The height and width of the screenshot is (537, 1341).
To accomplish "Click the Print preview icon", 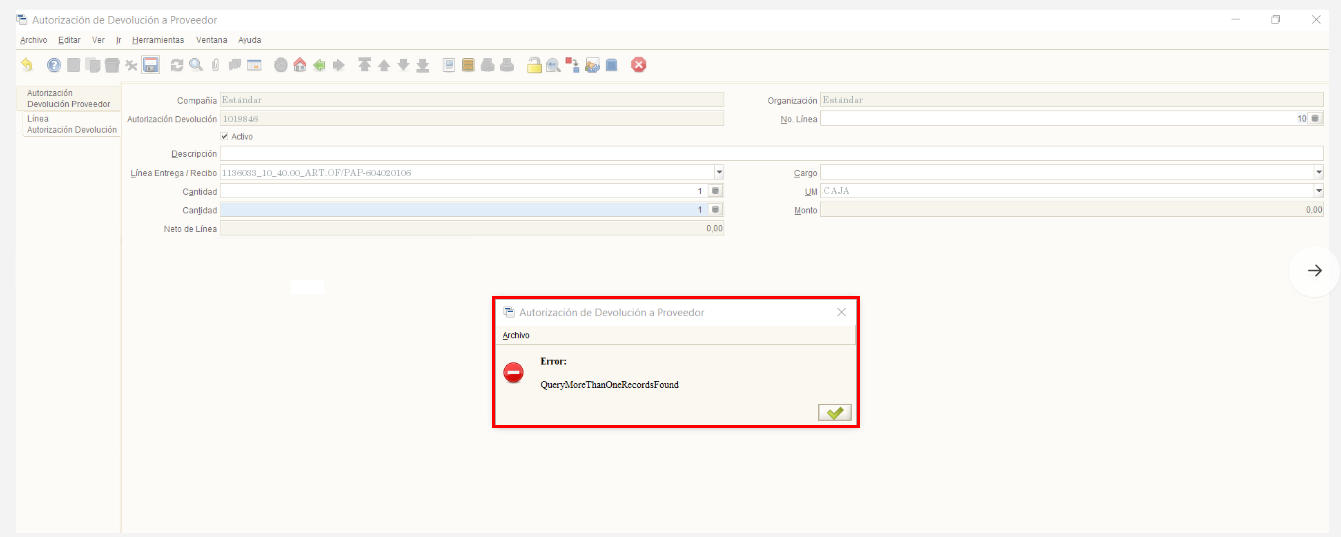I will coord(488,65).
